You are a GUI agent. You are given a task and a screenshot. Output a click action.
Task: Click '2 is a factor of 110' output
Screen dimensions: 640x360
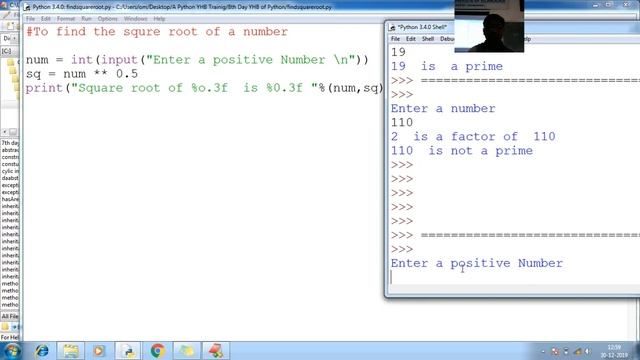[x=473, y=137]
